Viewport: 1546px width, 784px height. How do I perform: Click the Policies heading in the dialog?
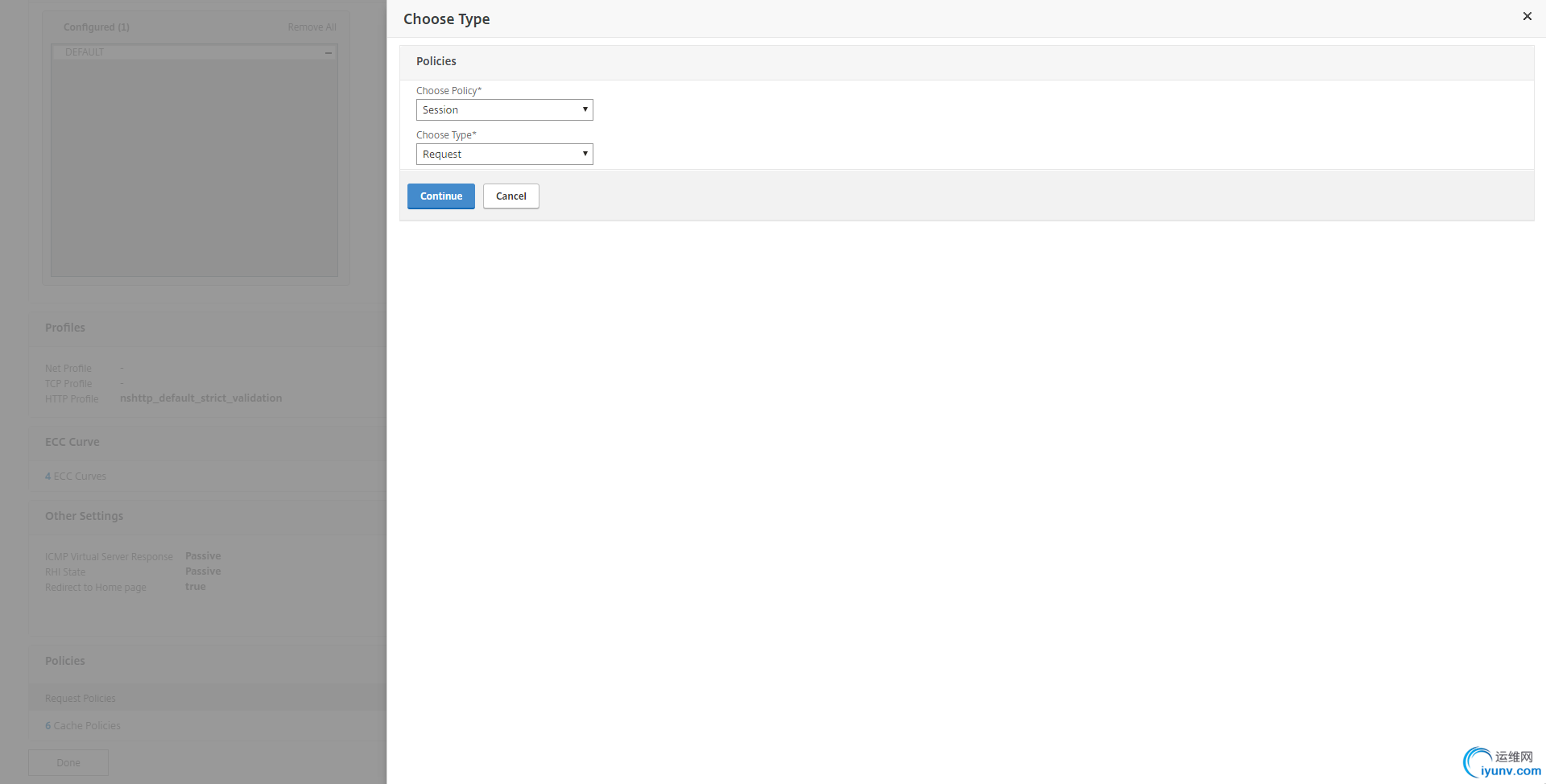436,61
